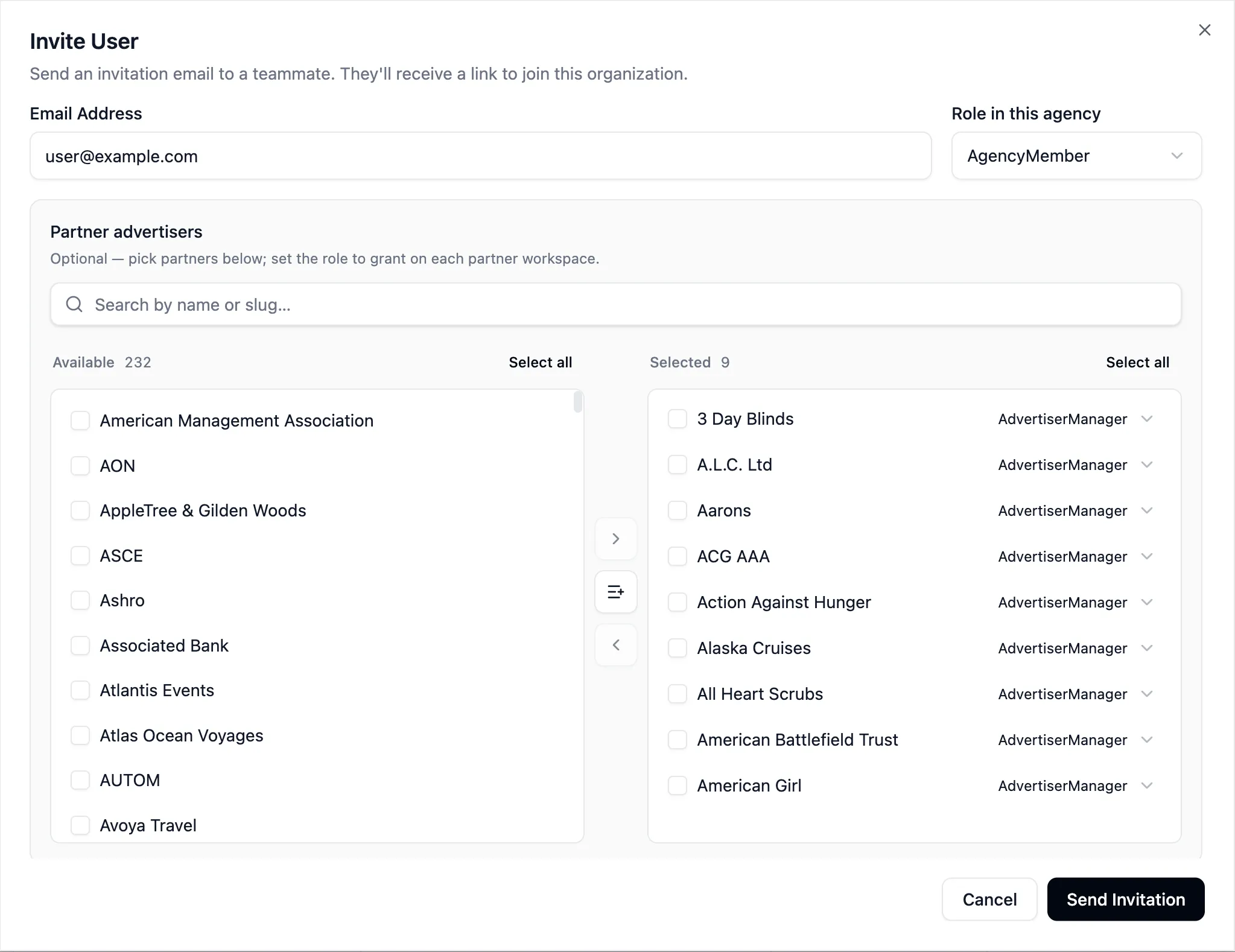The width and height of the screenshot is (1235, 952).
Task: Click Atlas Ocean Voyages in Available
Action: [182, 735]
